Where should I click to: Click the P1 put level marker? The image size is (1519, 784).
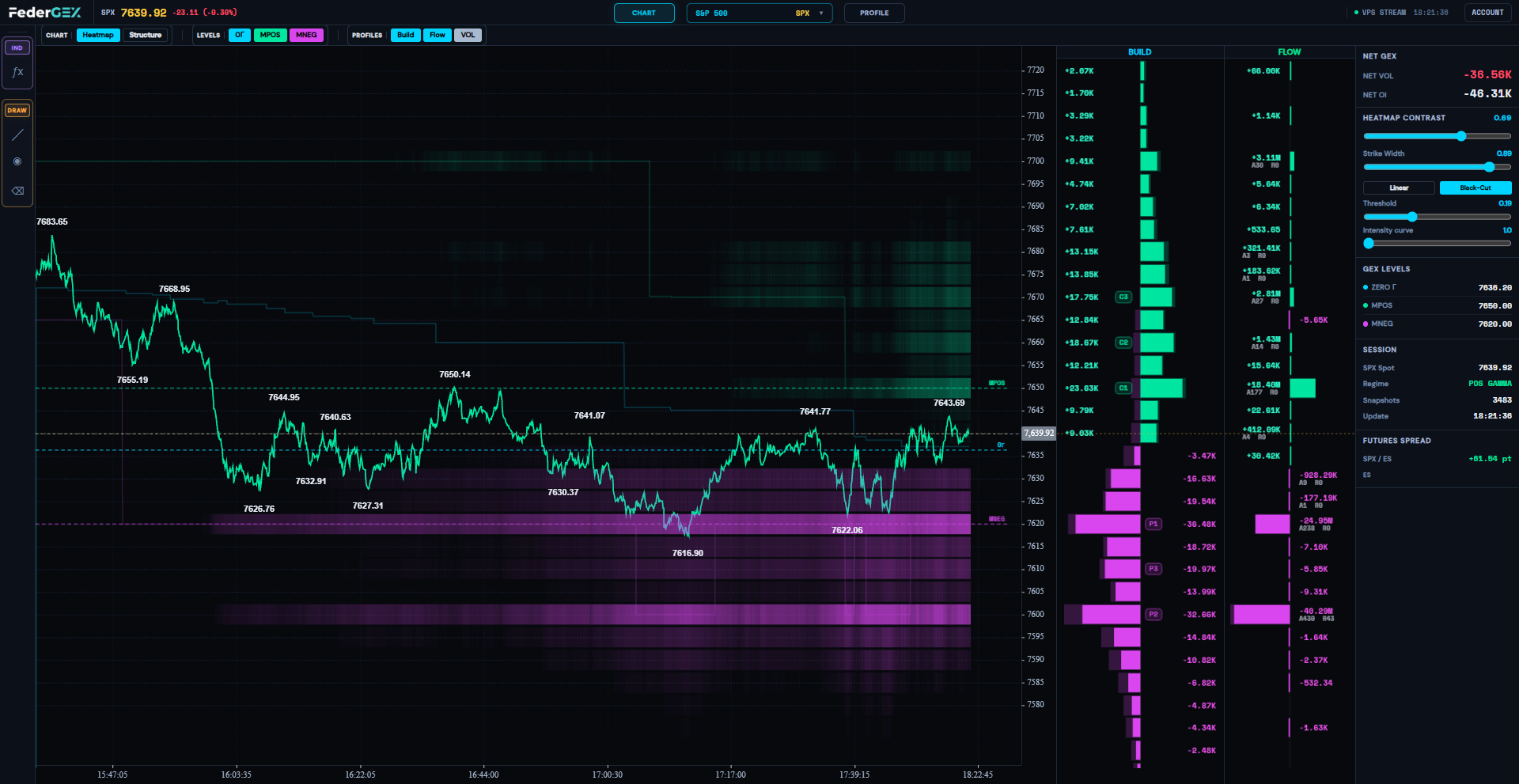click(1153, 524)
